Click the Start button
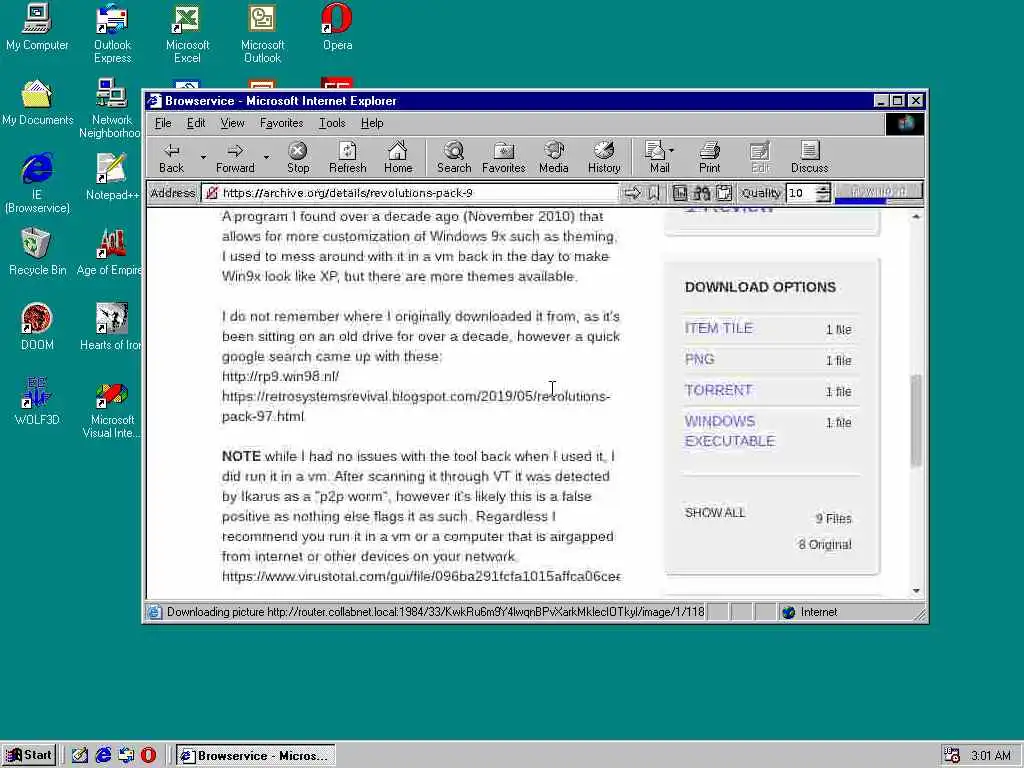 pos(29,756)
